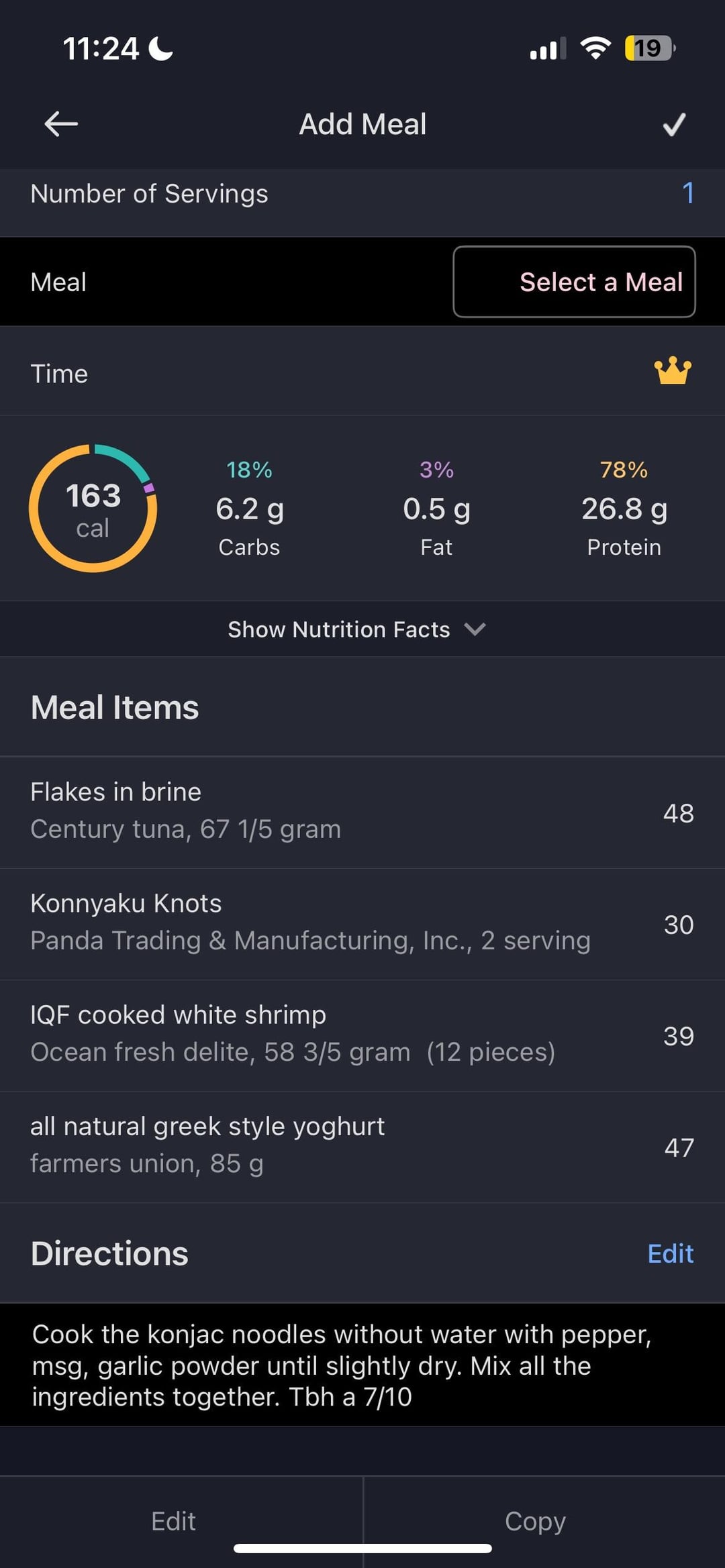Tap the back arrow icon
The image size is (725, 1568).
(x=61, y=124)
